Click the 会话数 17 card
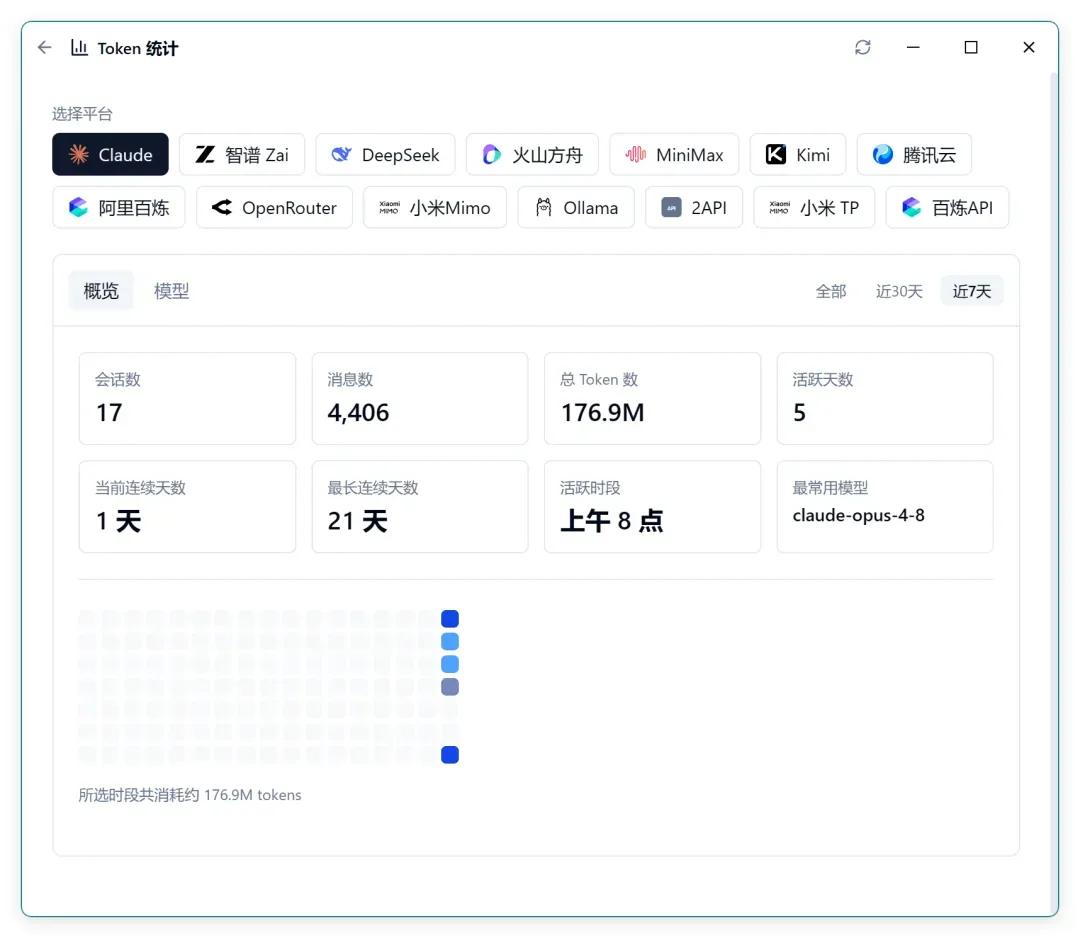The height and width of the screenshot is (938, 1080). [187, 399]
